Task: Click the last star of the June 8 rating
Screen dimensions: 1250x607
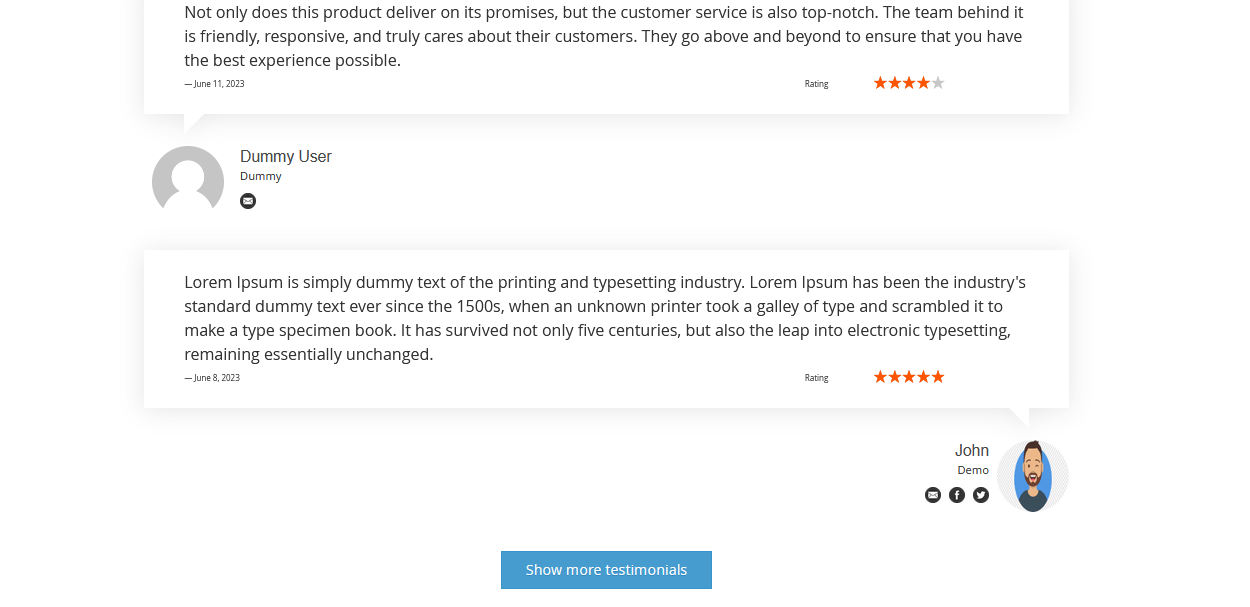Action: (938, 377)
